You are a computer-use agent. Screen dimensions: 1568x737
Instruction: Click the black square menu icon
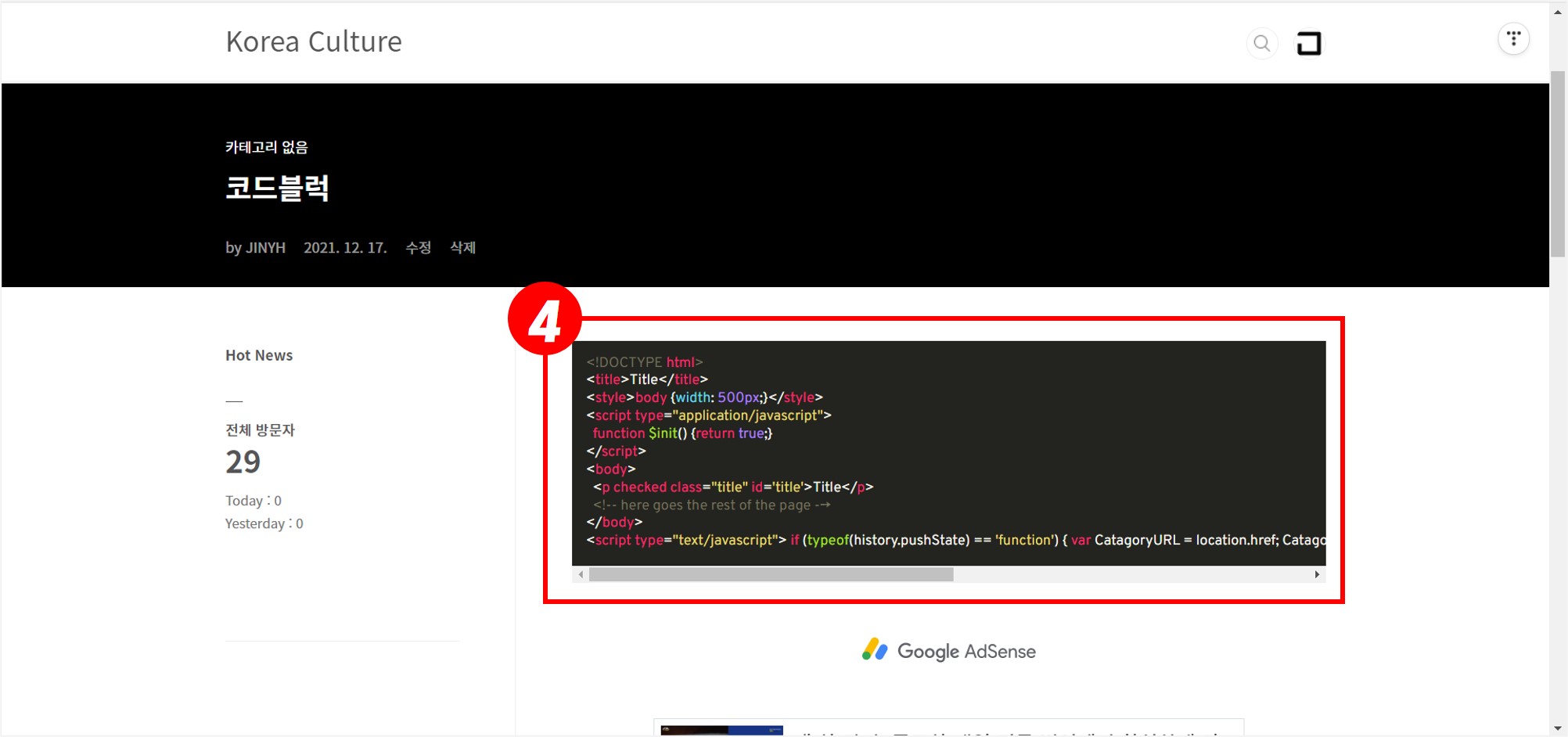[1309, 43]
